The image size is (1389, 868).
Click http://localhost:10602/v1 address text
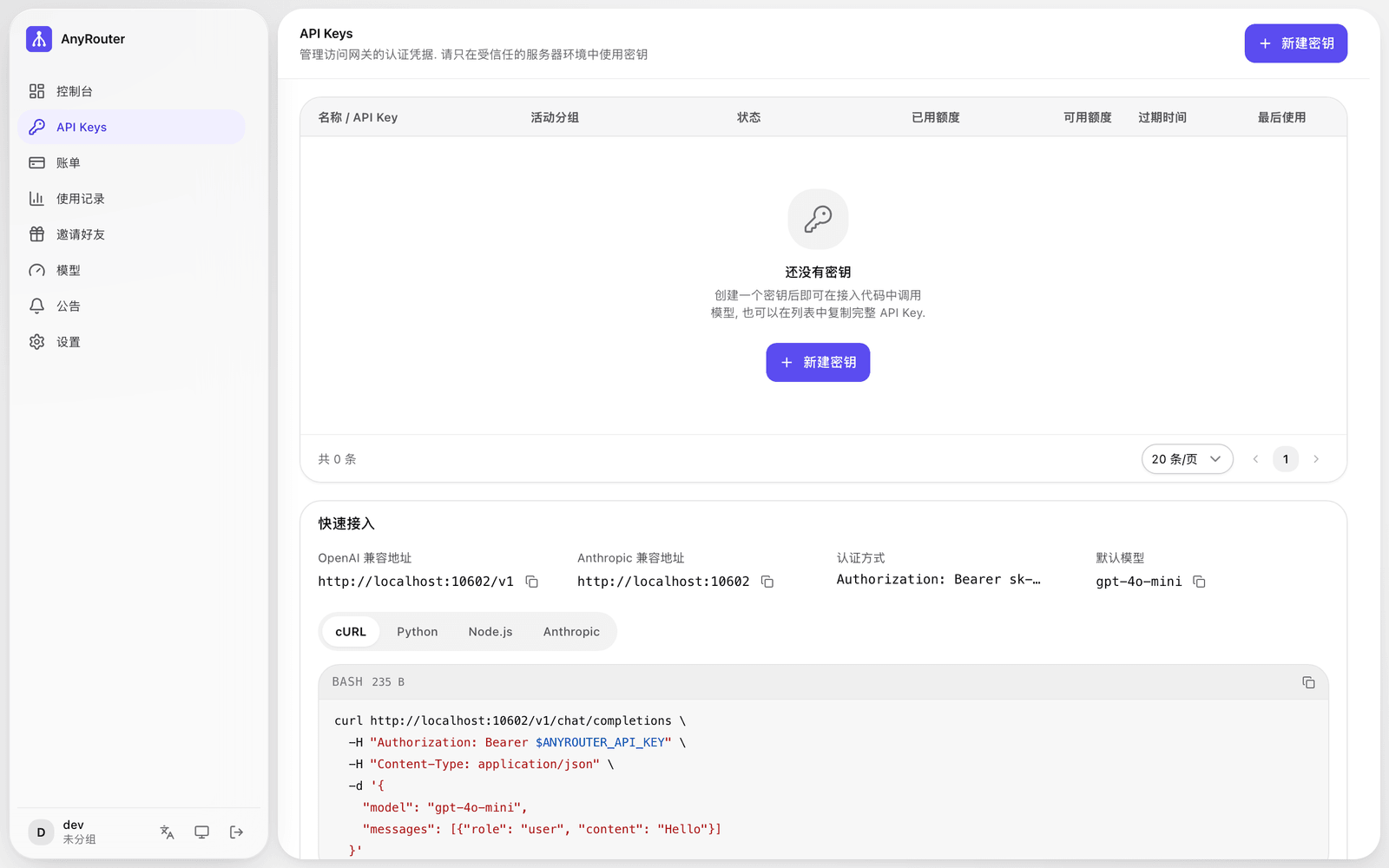coord(416,582)
